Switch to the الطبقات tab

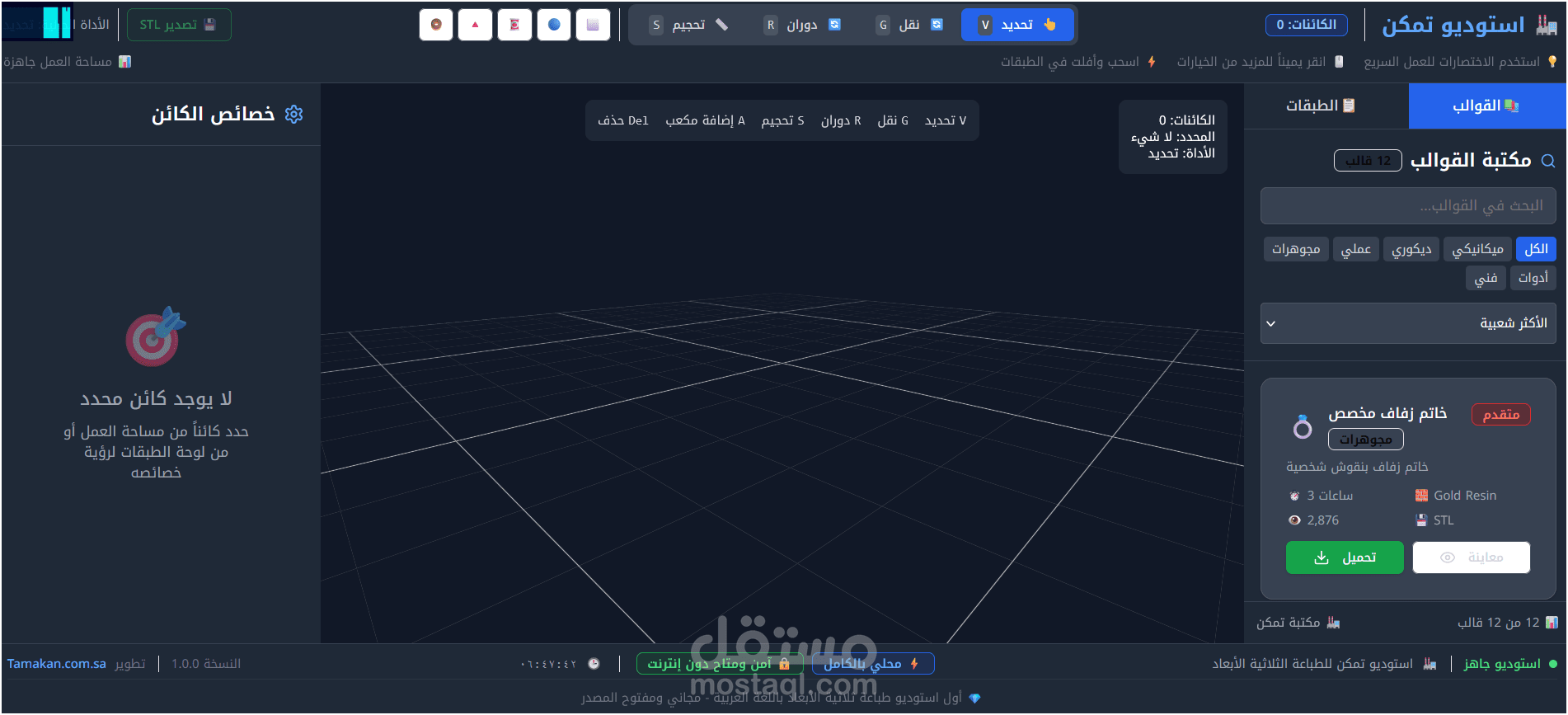tap(1321, 106)
